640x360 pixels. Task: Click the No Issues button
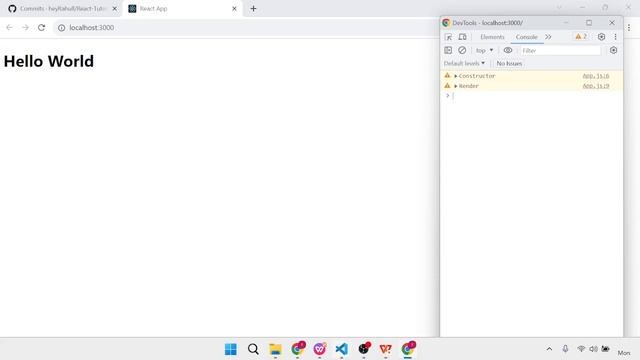(509, 64)
